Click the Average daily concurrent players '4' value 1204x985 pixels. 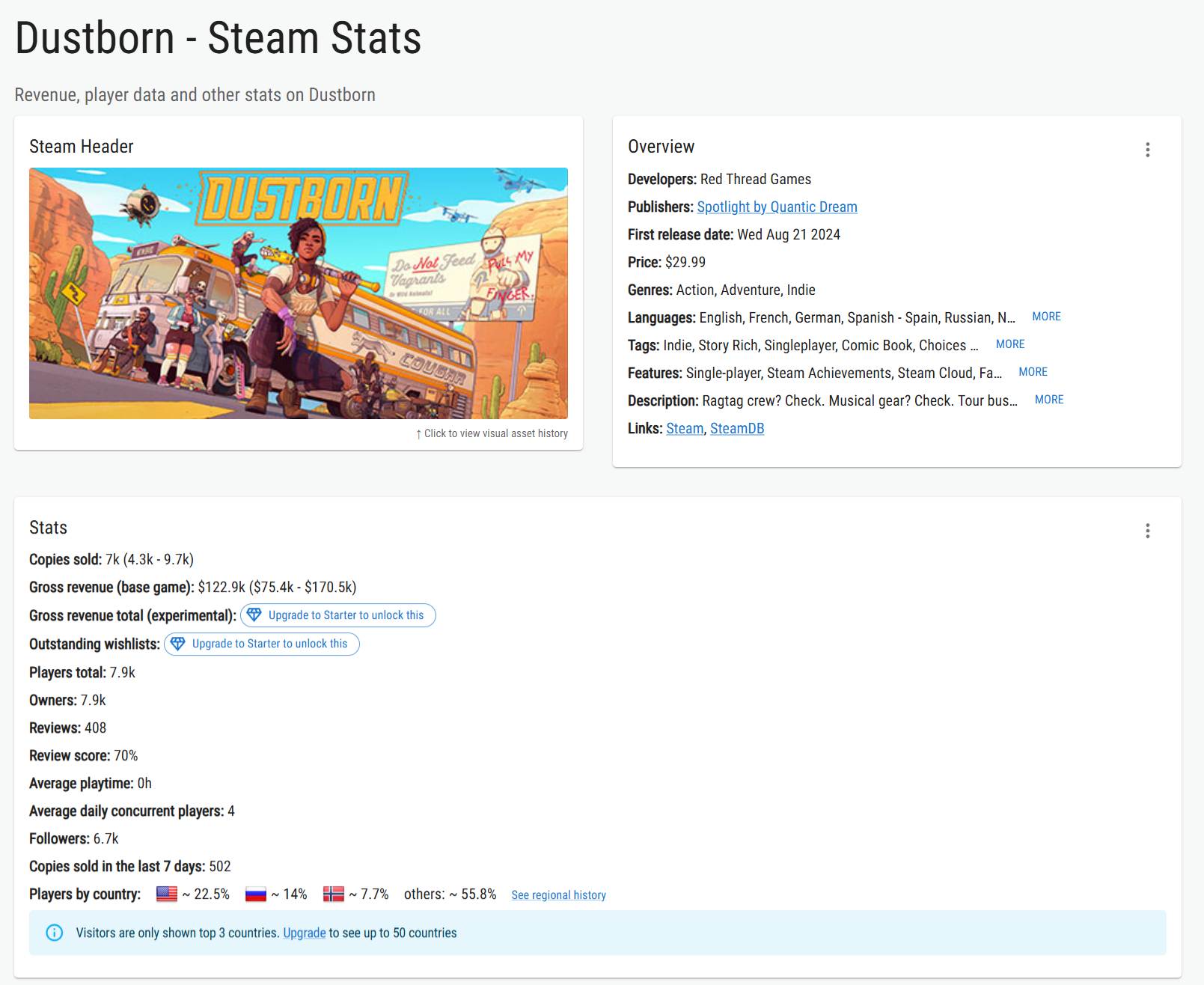click(x=231, y=811)
